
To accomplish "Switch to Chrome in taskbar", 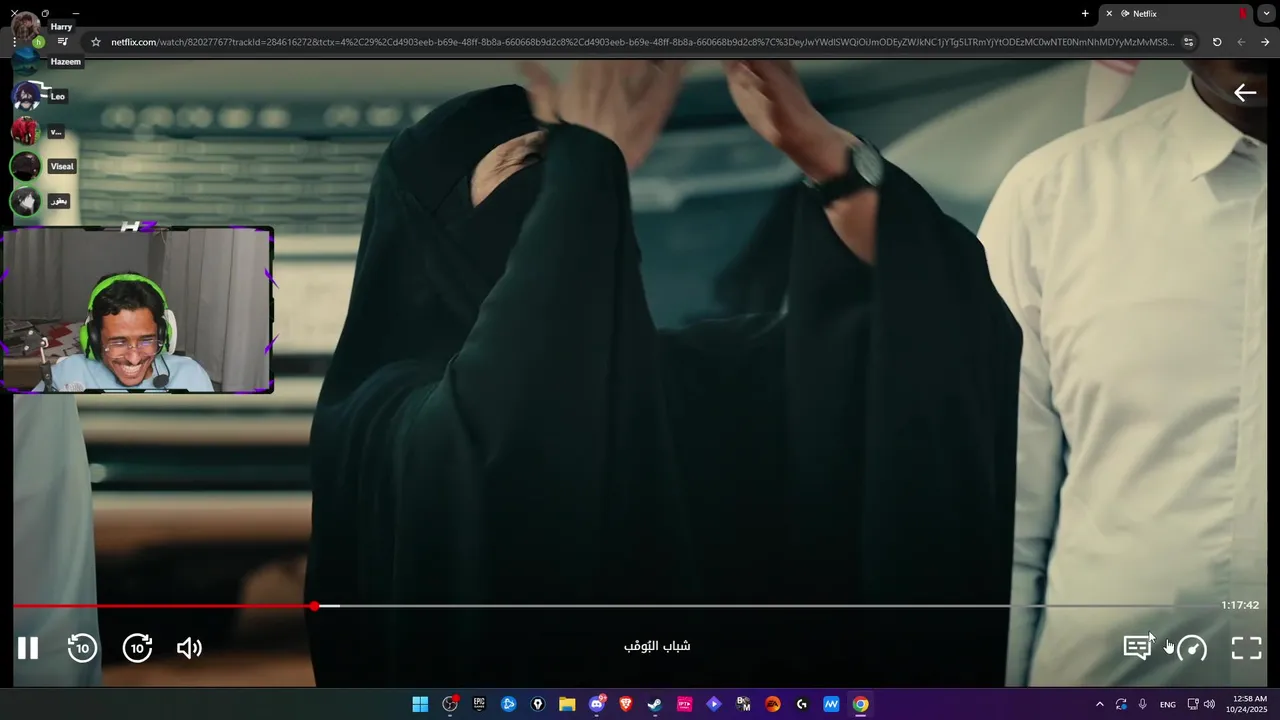I will point(861,704).
